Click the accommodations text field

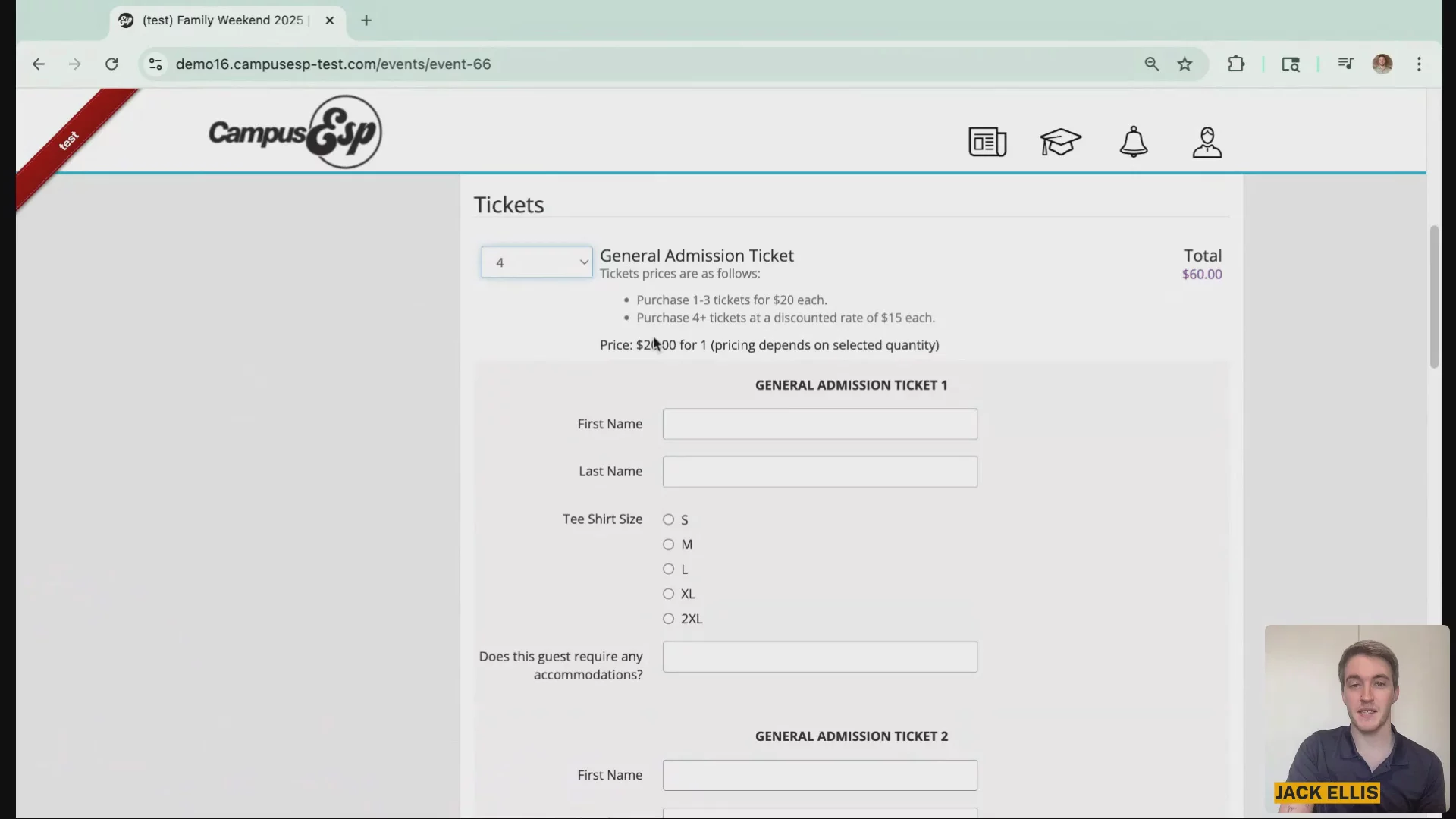[819, 657]
